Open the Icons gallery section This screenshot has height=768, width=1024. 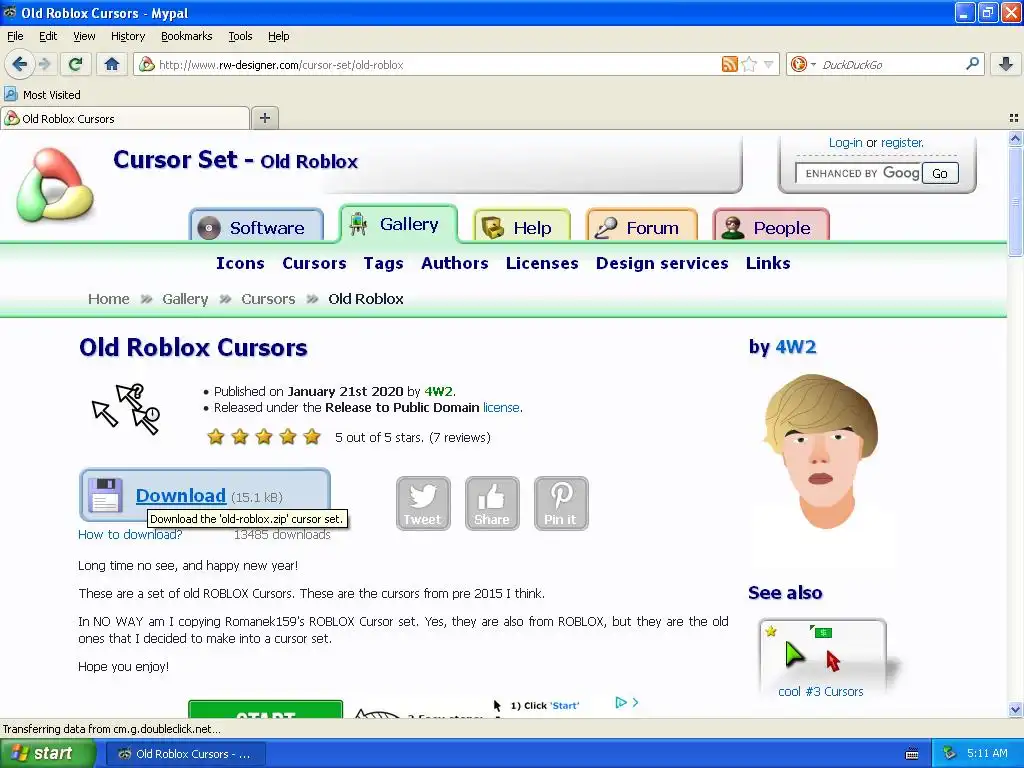240,263
